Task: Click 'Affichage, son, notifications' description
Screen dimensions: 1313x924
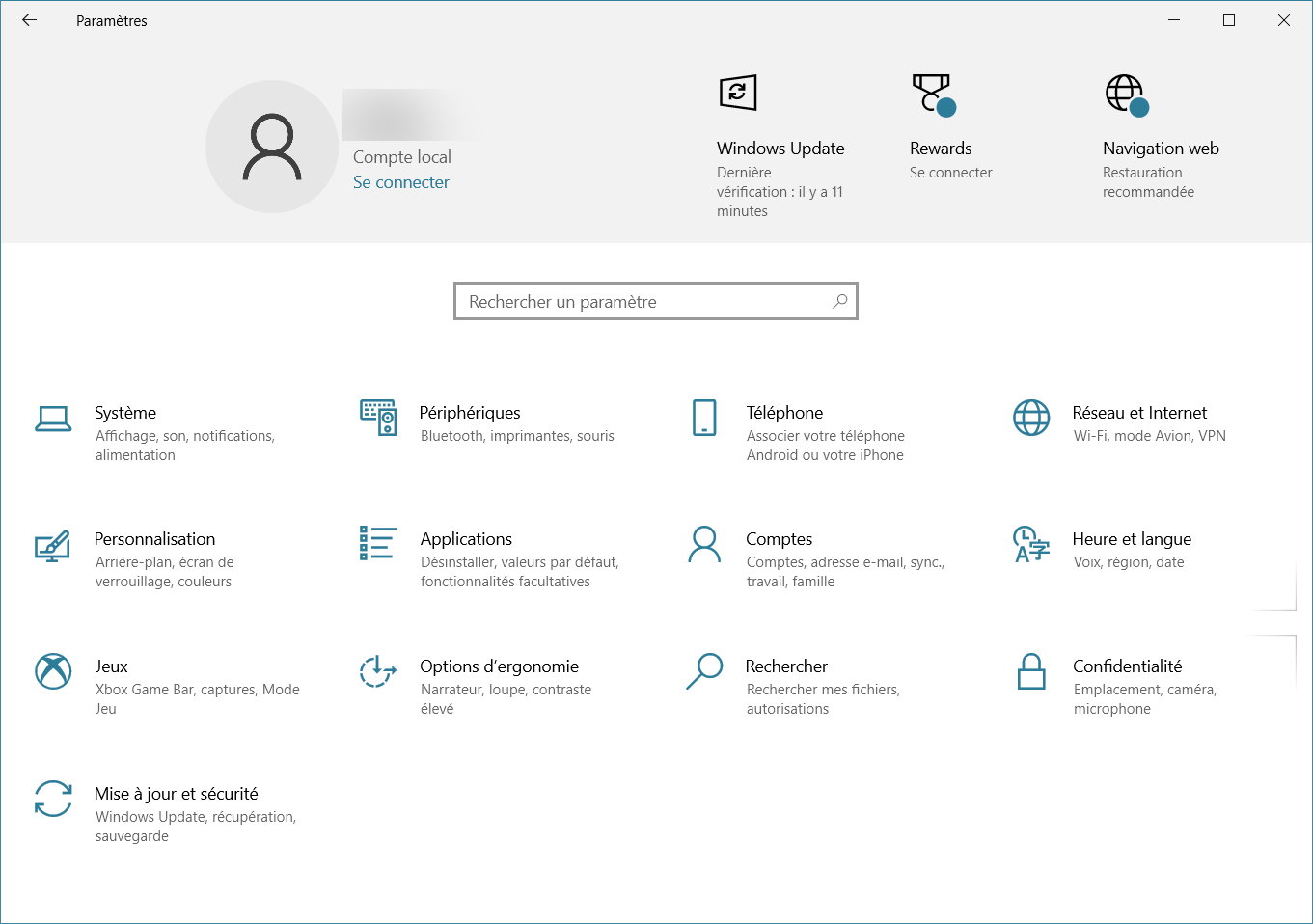Action: (x=185, y=446)
